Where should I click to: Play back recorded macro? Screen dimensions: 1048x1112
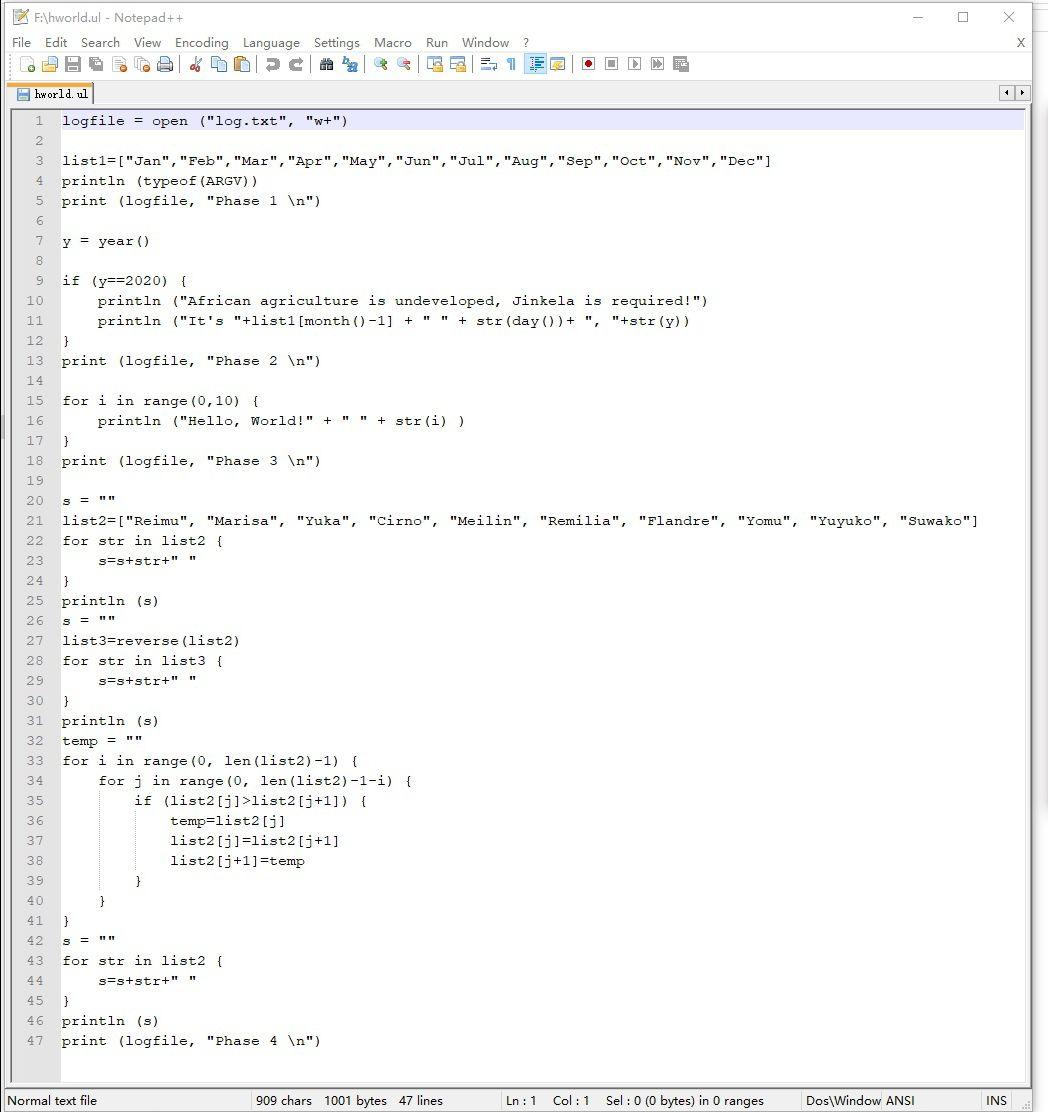635,65
